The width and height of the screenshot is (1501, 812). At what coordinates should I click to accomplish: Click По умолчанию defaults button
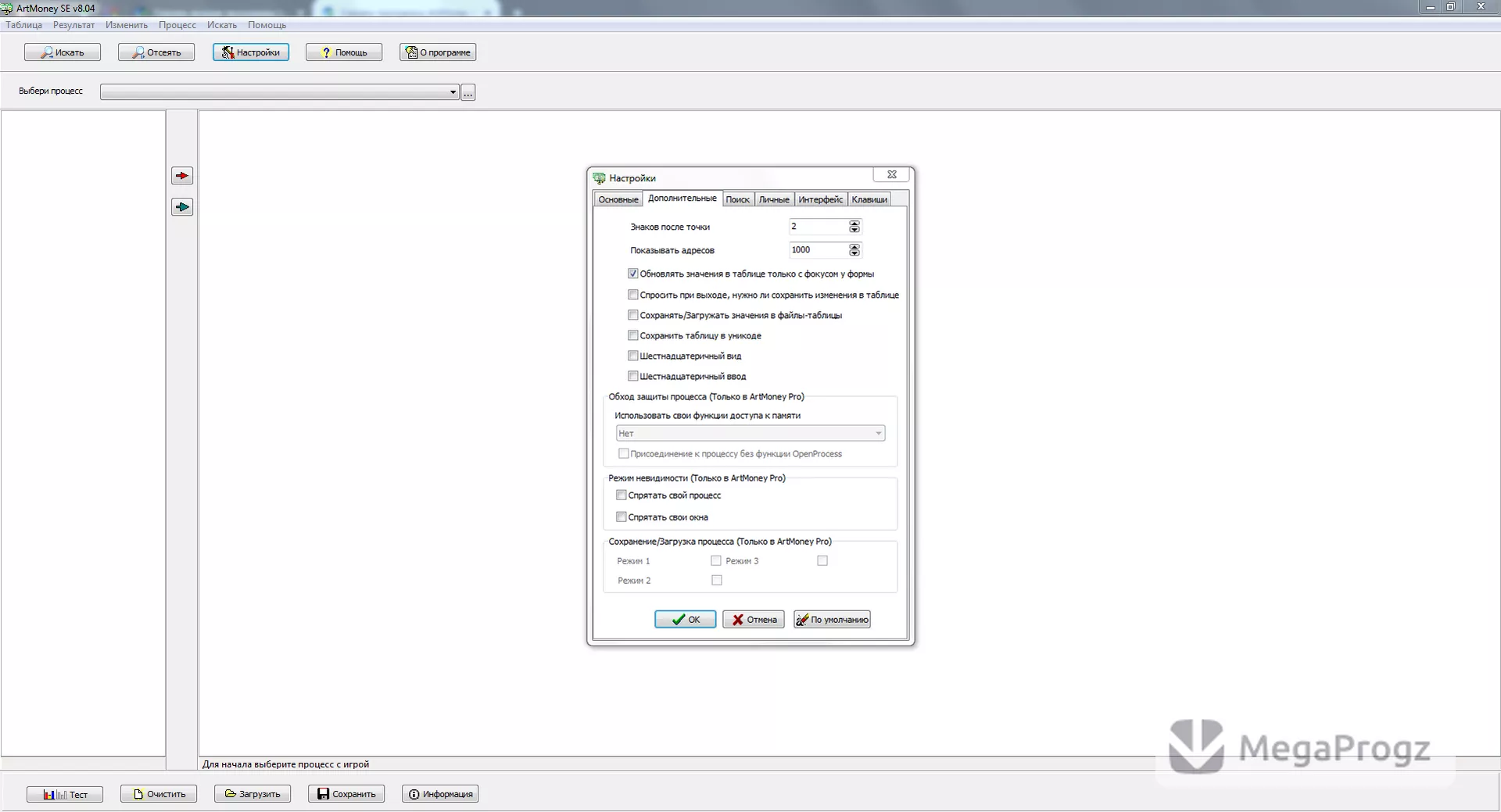[833, 619]
